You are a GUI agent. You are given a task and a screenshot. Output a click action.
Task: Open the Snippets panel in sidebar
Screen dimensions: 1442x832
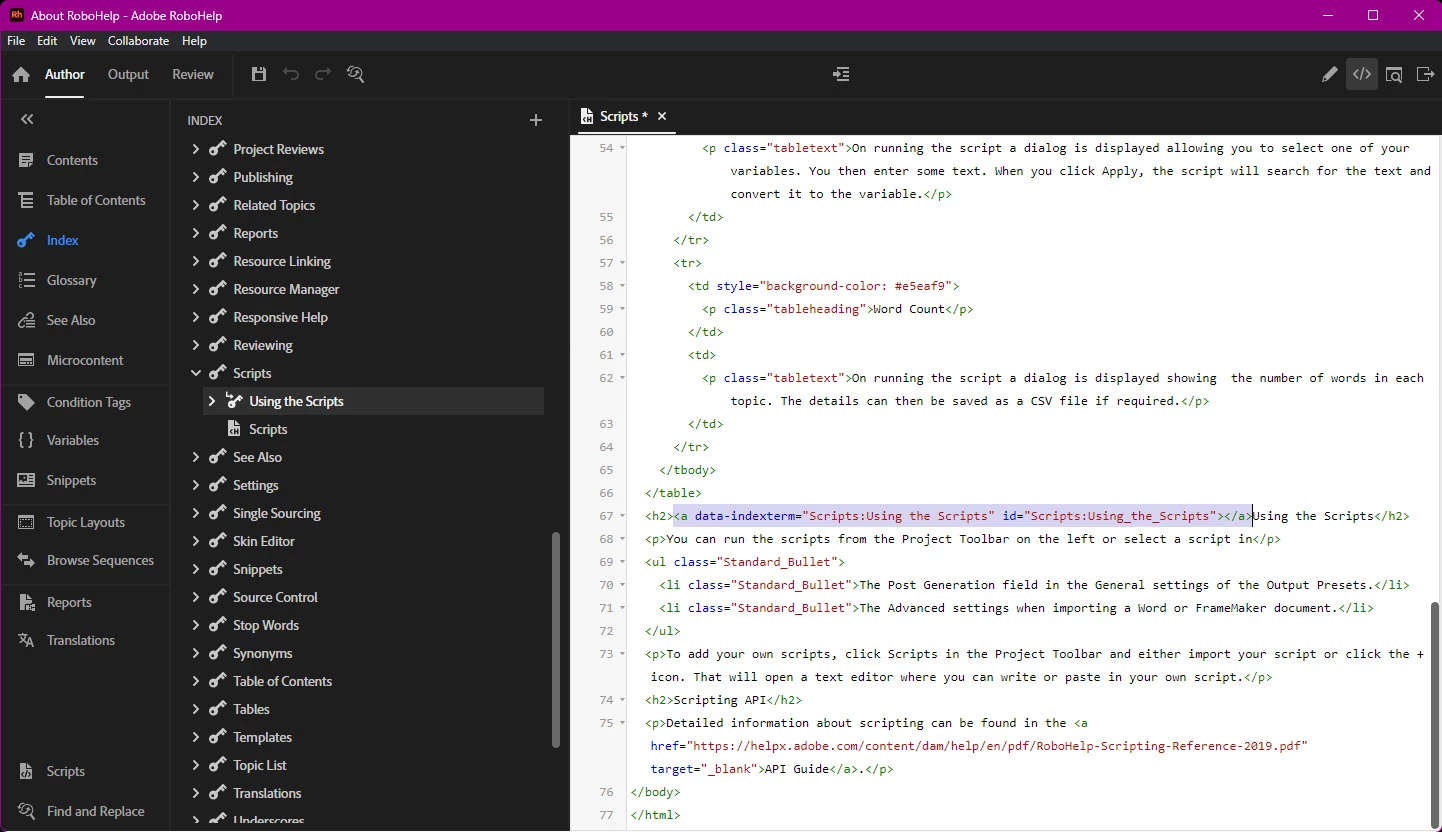click(71, 480)
